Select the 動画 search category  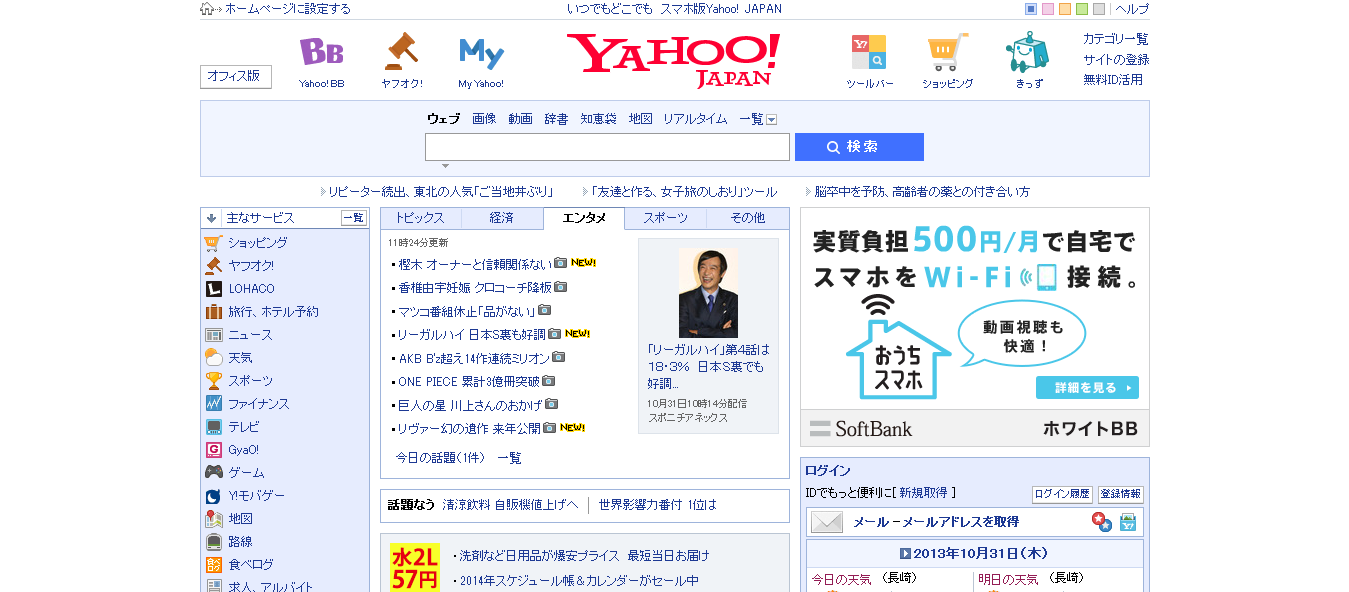[520, 119]
